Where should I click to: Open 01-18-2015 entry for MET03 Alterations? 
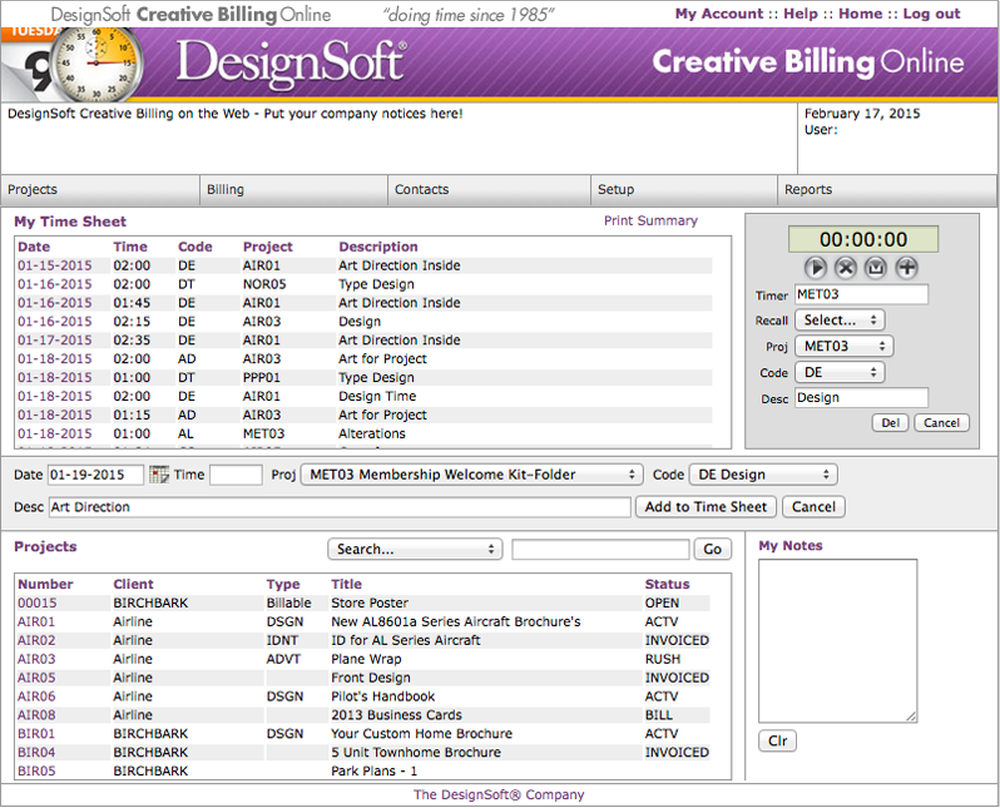click(x=55, y=434)
